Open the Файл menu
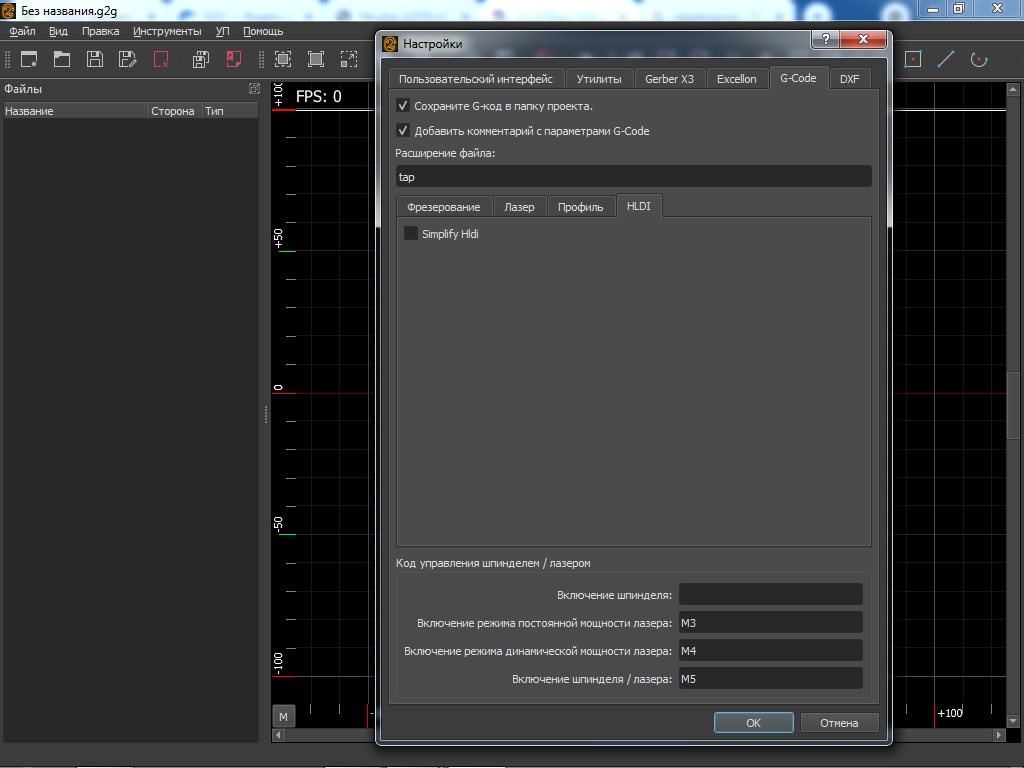The image size is (1024, 768). (x=22, y=31)
